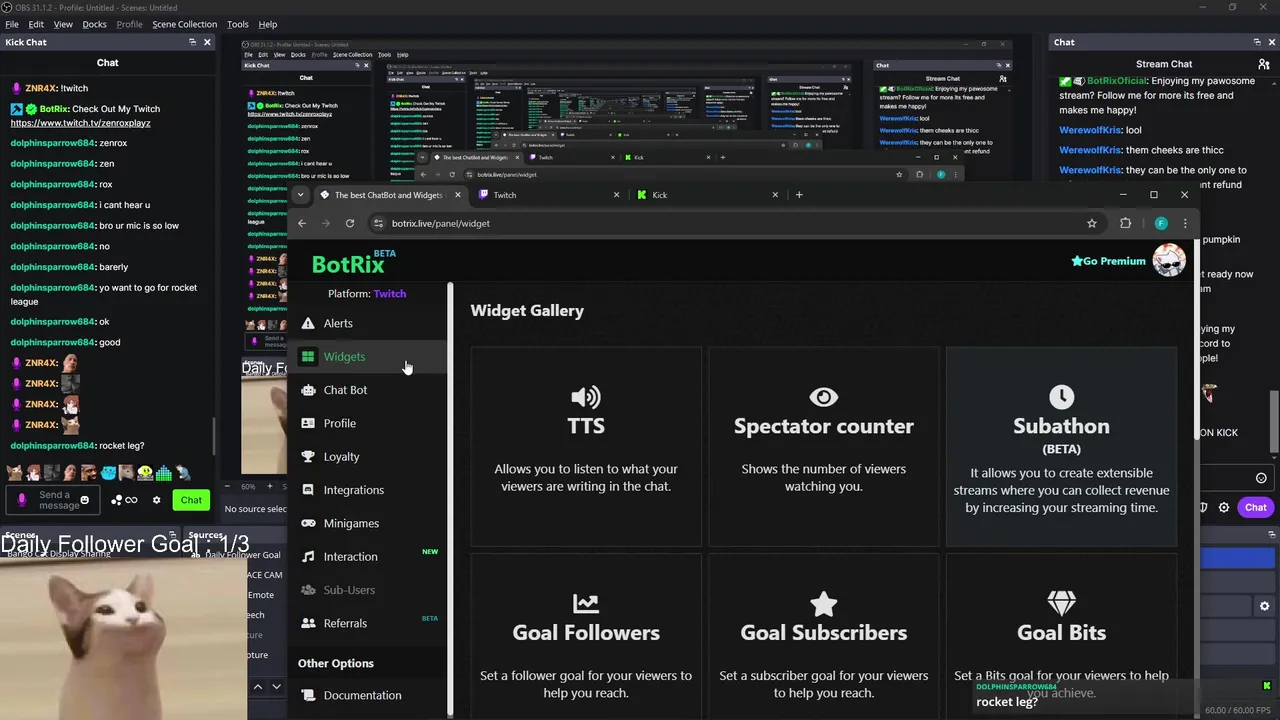The height and width of the screenshot is (720, 1280).
Task: Open the Edit menu in OBS
Action: tap(36, 24)
